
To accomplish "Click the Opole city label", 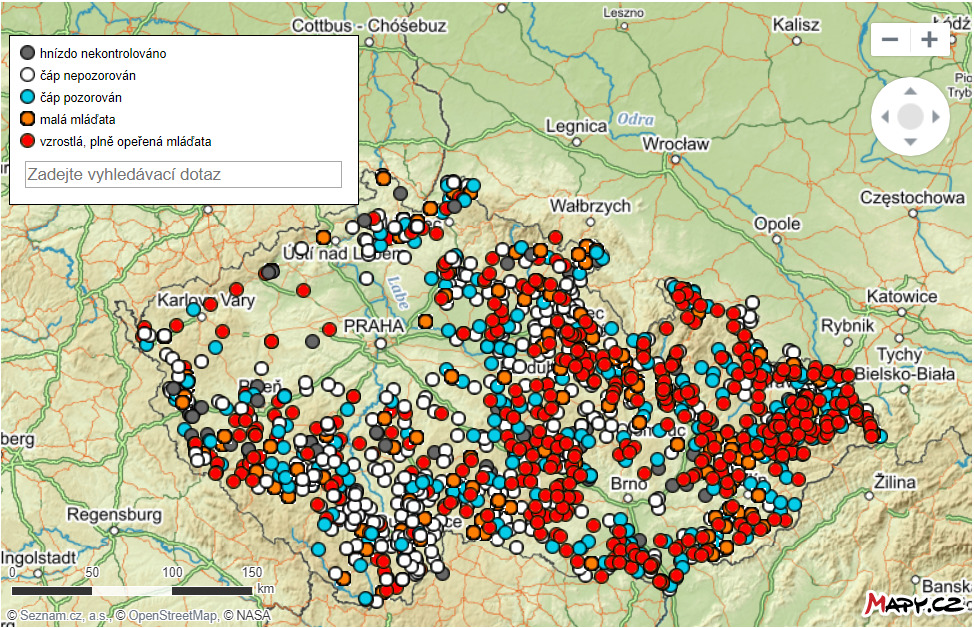I will point(777,224).
